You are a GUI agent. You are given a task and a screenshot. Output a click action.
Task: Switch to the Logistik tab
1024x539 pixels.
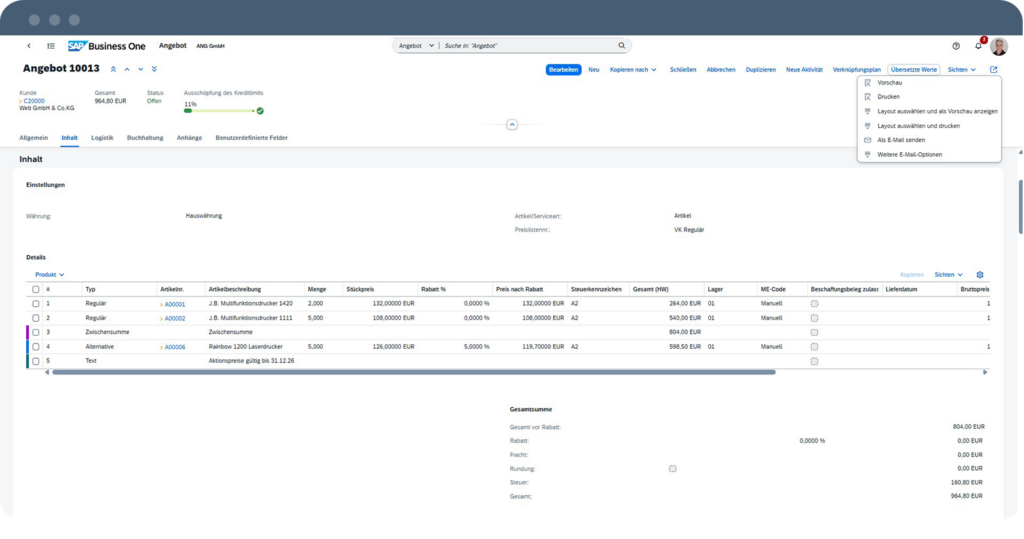click(x=102, y=138)
